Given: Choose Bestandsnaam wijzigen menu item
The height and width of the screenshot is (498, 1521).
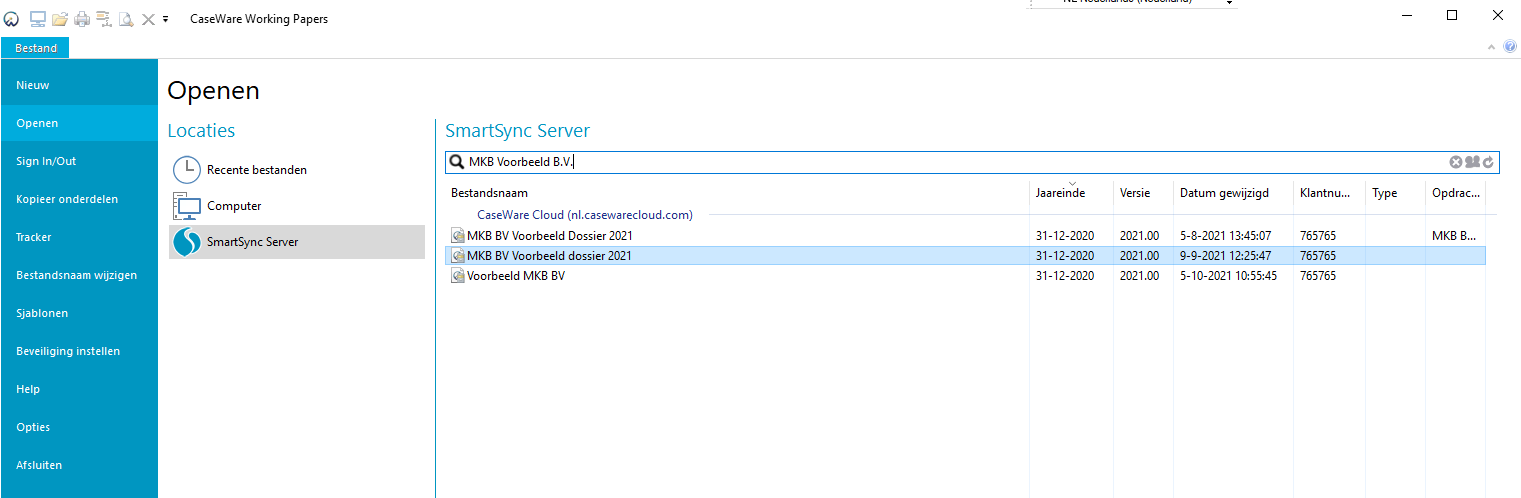Looking at the screenshot, I should (79, 275).
